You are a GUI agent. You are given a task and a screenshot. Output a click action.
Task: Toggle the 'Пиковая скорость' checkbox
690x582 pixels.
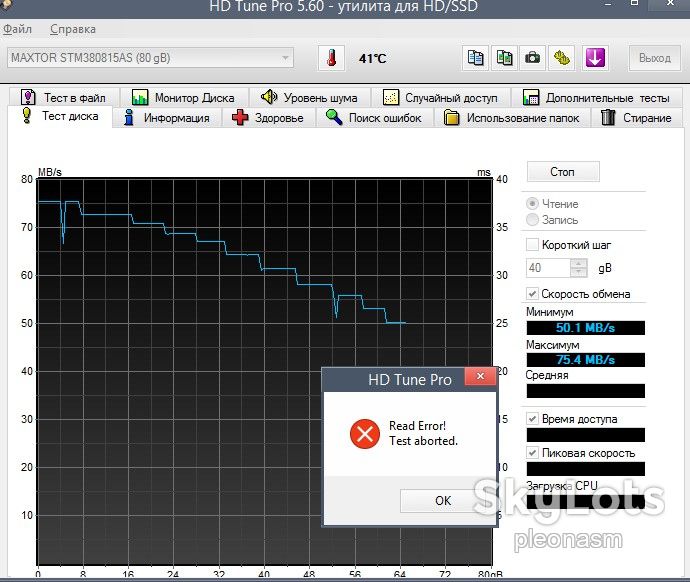[x=532, y=453]
